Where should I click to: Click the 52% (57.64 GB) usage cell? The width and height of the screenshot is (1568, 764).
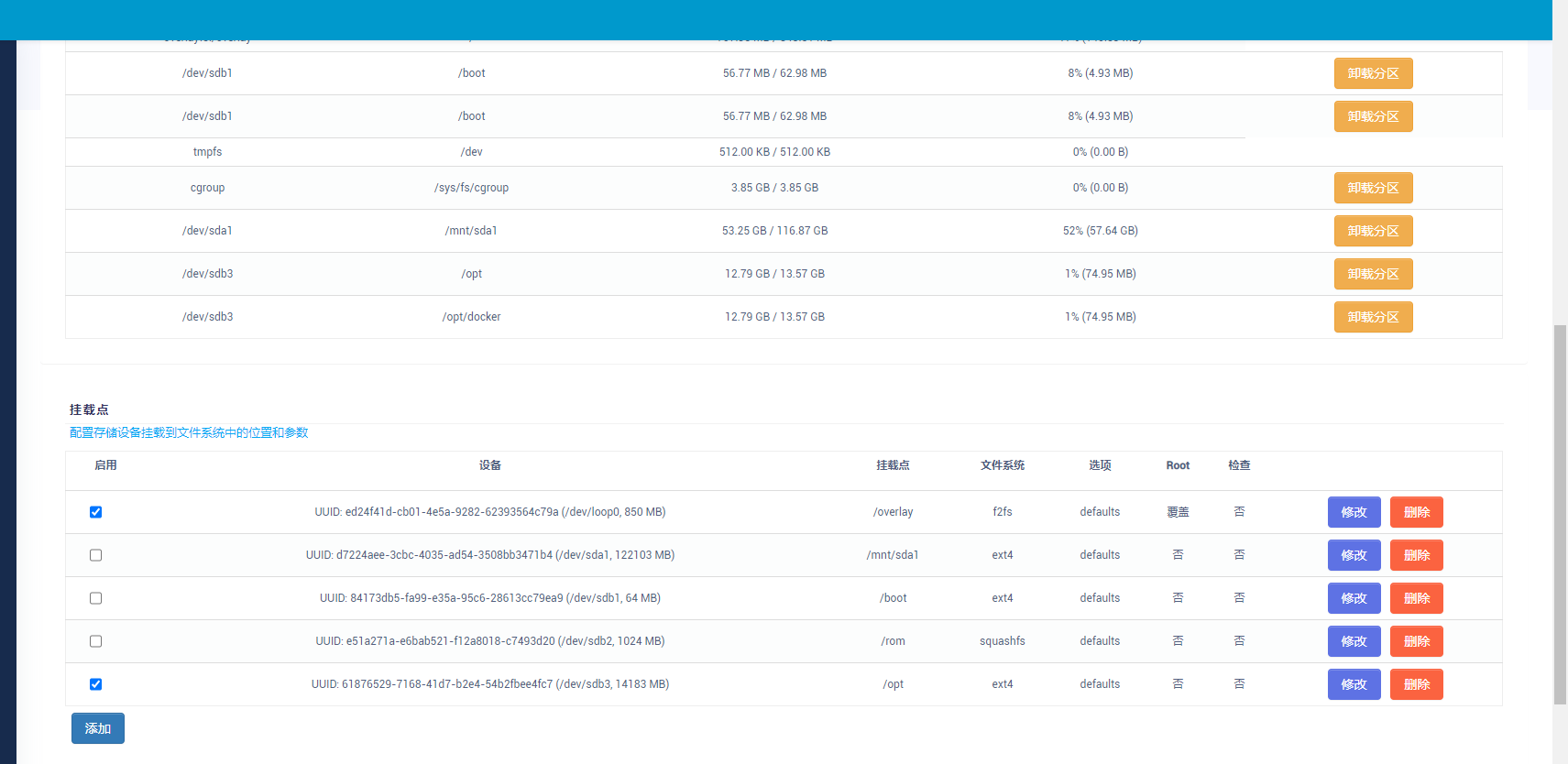pos(1100,231)
